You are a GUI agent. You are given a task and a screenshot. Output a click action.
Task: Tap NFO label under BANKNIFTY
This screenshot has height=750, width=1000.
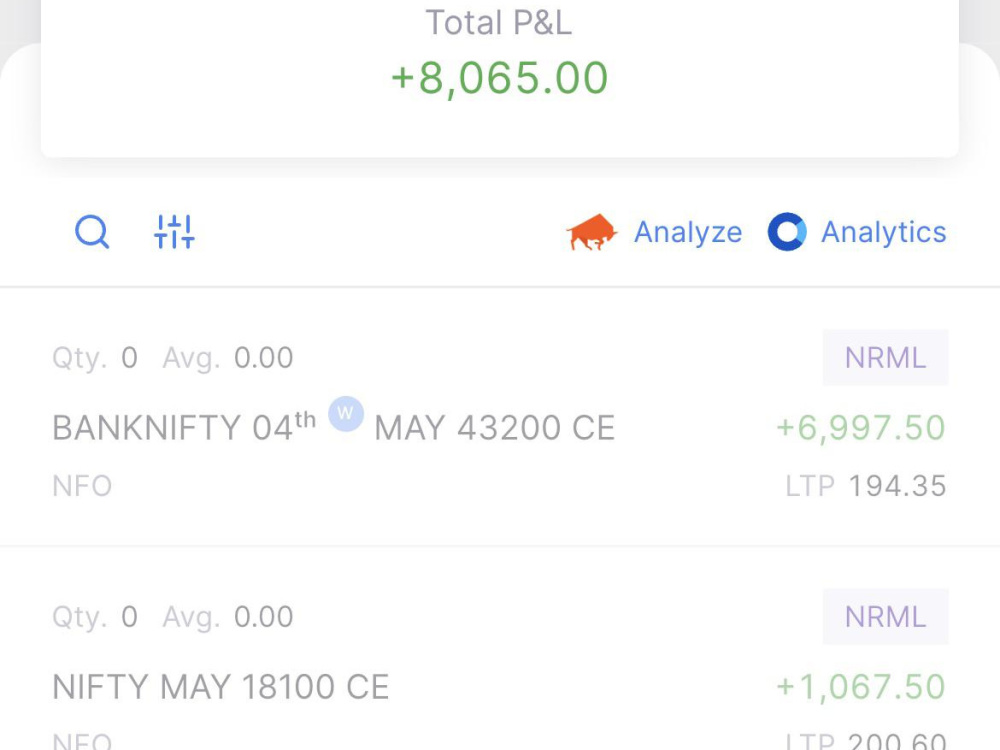(82, 486)
